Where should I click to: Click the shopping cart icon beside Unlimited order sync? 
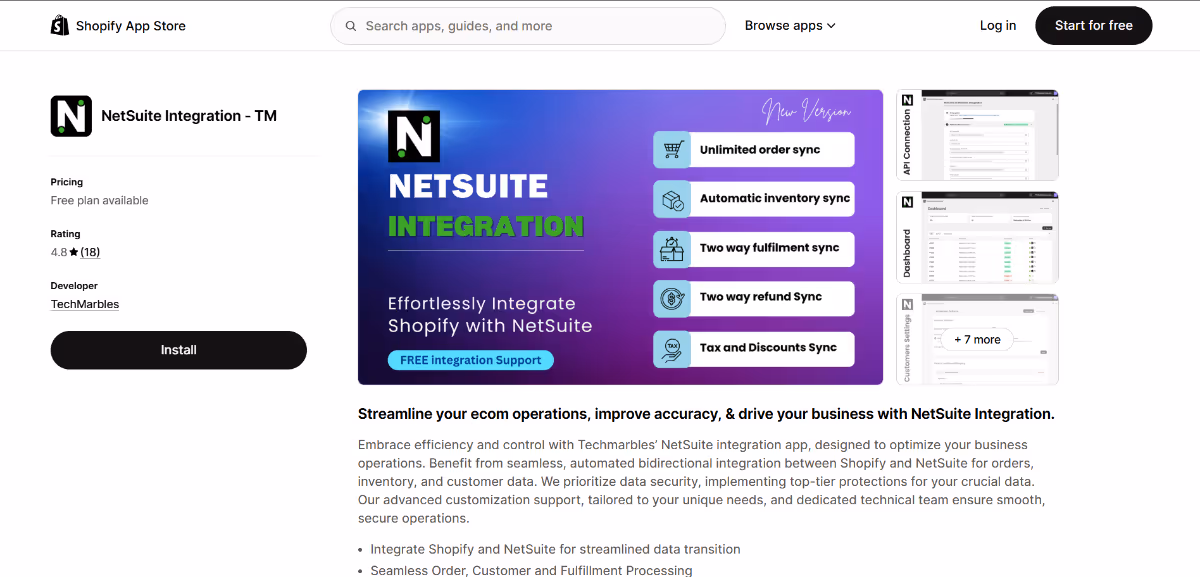(x=673, y=148)
